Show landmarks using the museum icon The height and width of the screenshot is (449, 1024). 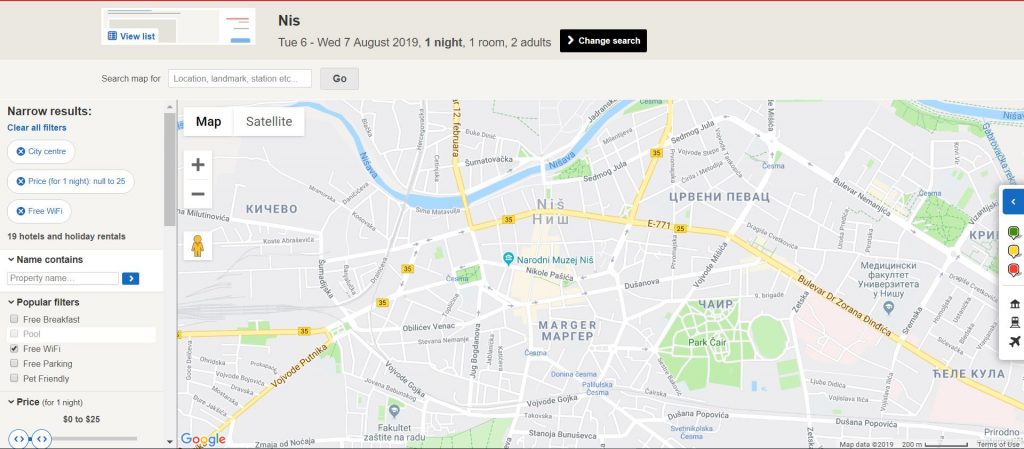click(1015, 304)
